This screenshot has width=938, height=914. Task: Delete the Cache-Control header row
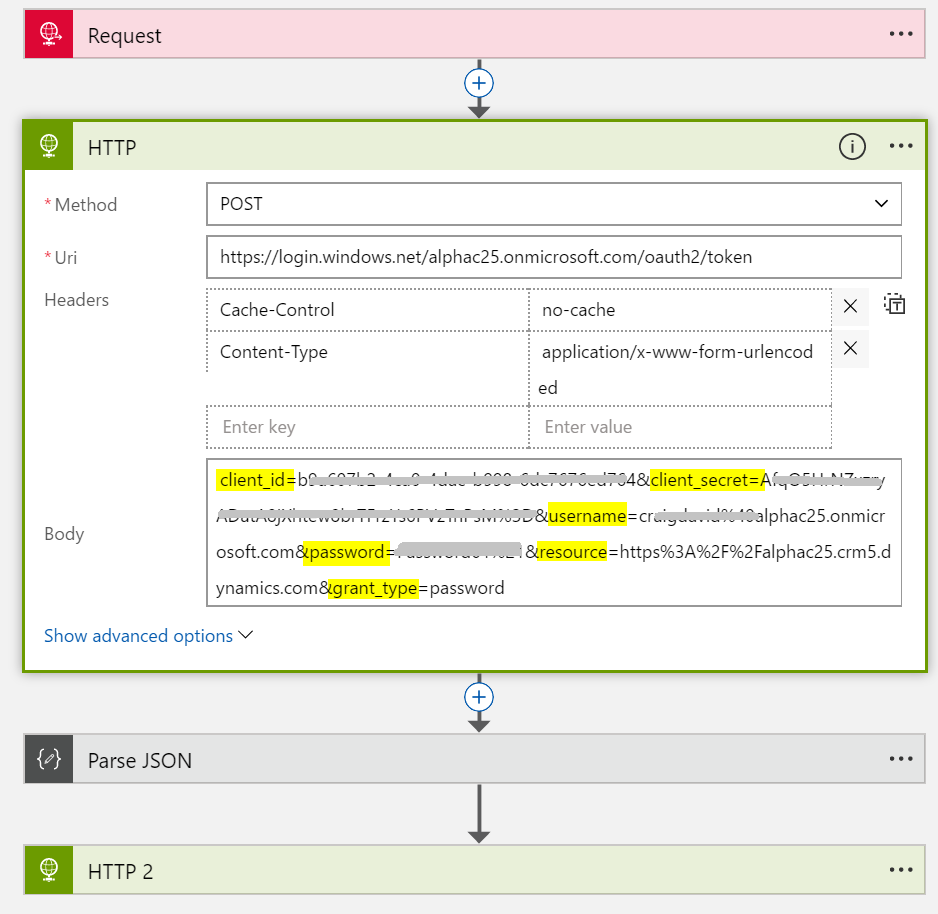(850, 307)
